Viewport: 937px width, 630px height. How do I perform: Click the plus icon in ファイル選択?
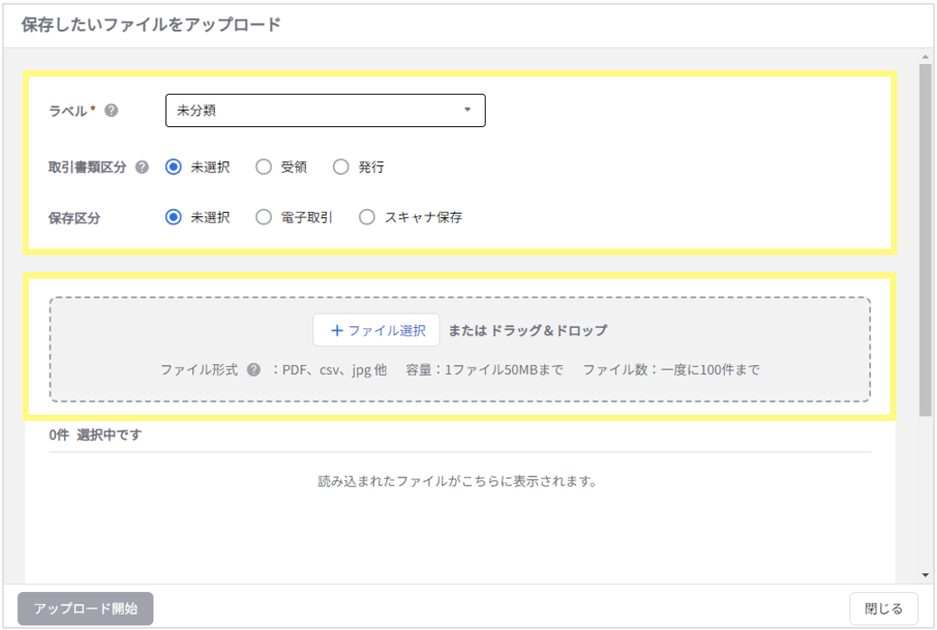337,331
